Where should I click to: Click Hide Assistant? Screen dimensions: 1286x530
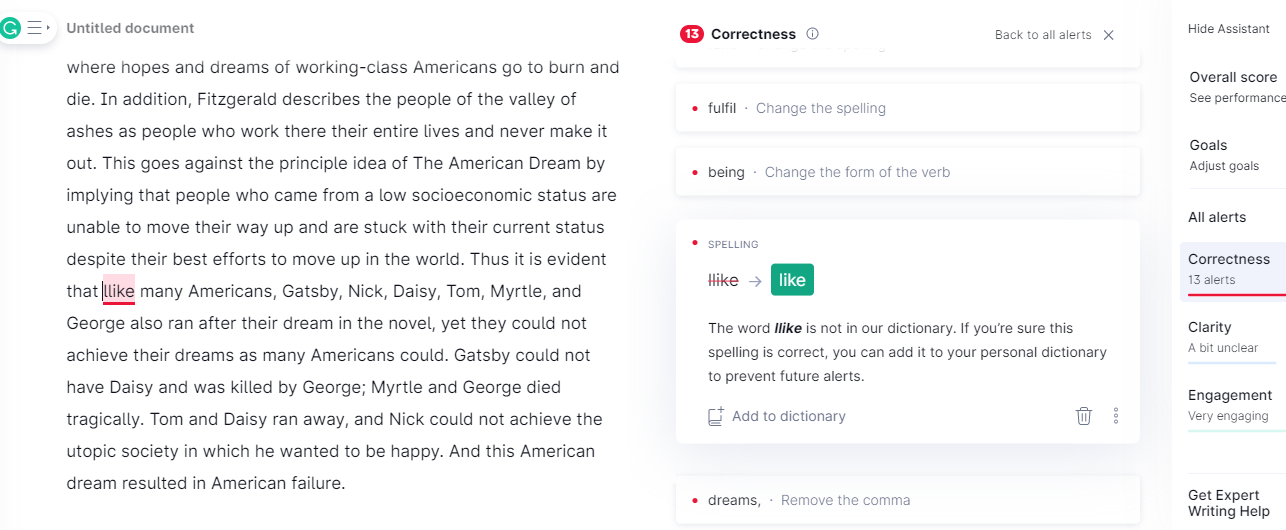pyautogui.click(x=1229, y=29)
